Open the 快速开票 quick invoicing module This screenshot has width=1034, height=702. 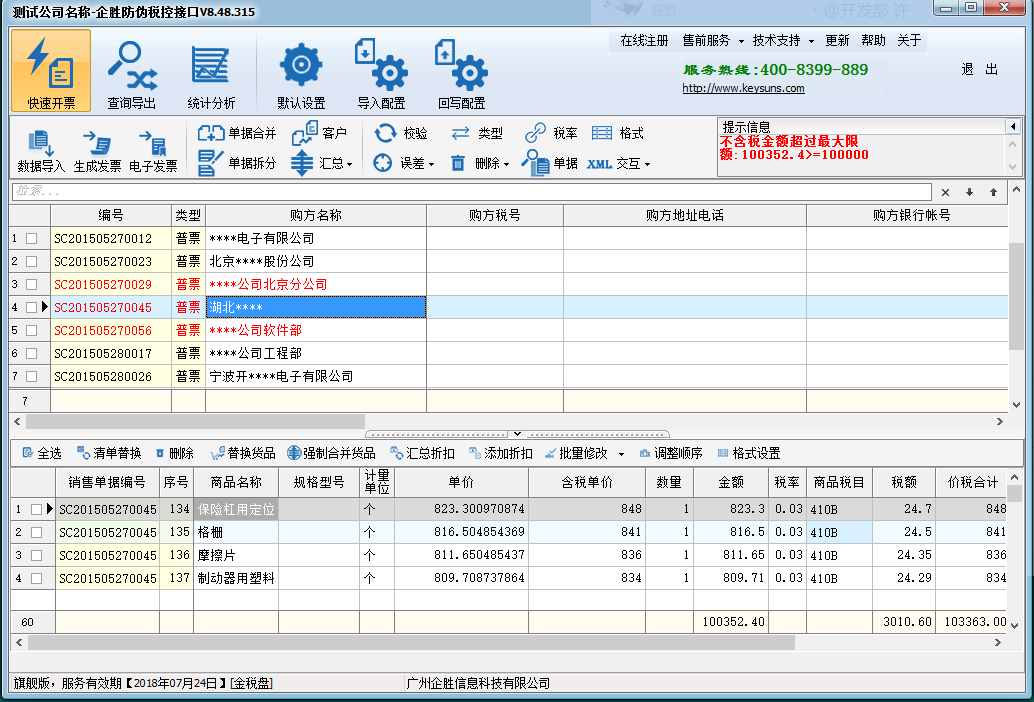tap(51, 71)
